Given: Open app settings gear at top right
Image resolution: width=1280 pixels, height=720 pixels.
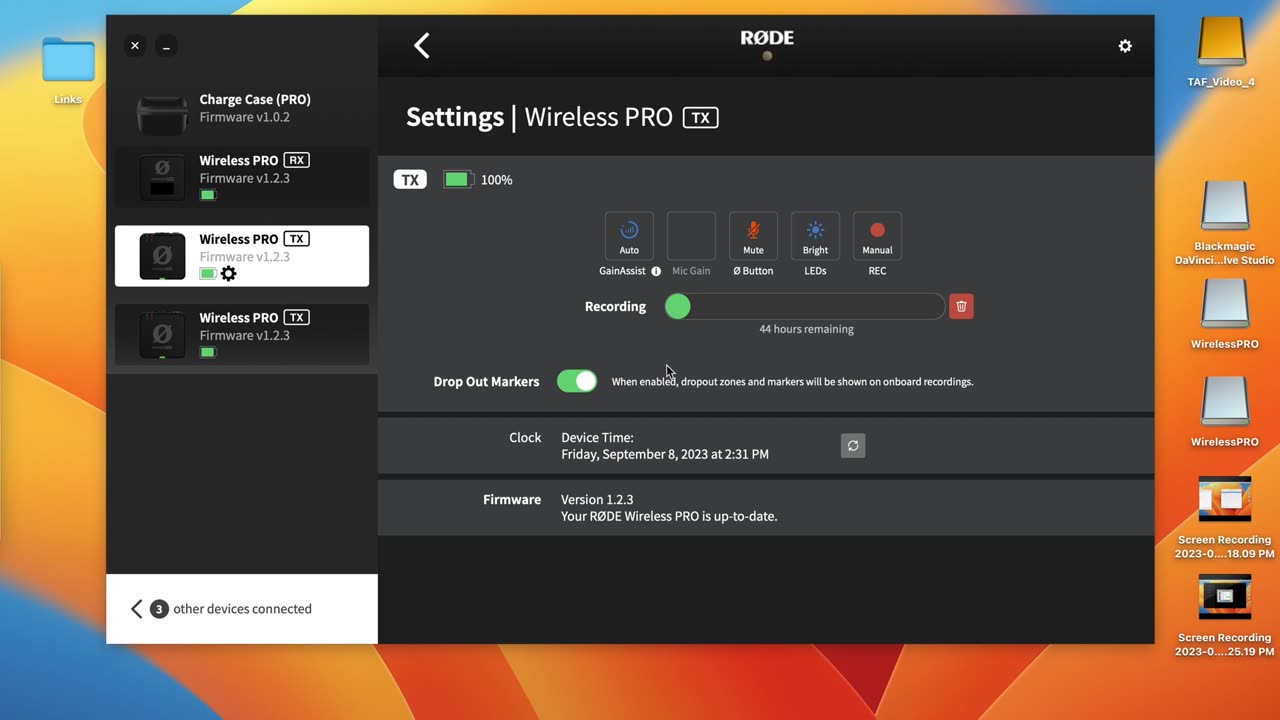Looking at the screenshot, I should pyautogui.click(x=1125, y=46).
